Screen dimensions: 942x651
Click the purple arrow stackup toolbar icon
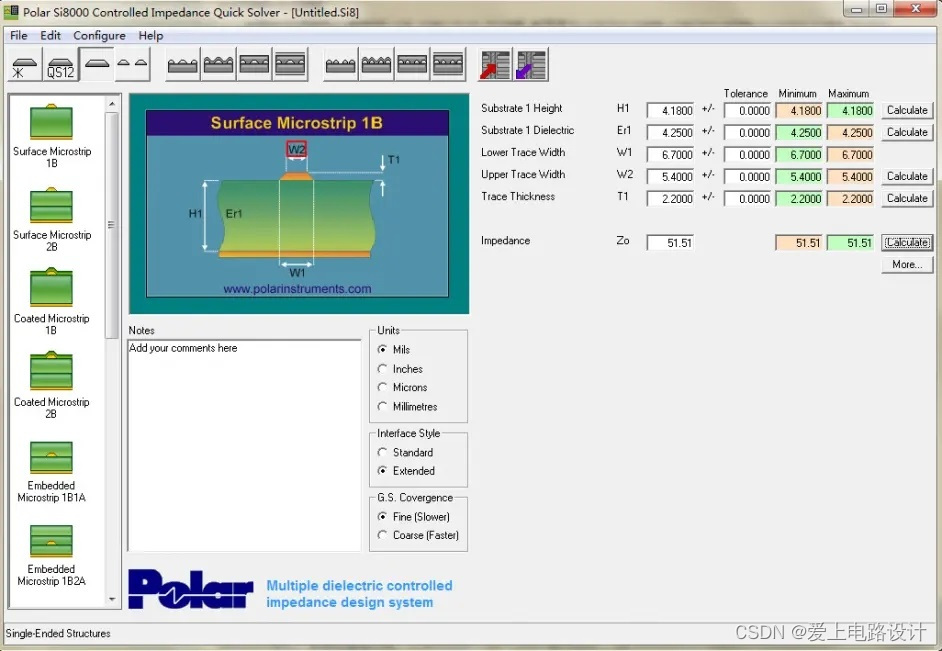[x=532, y=65]
